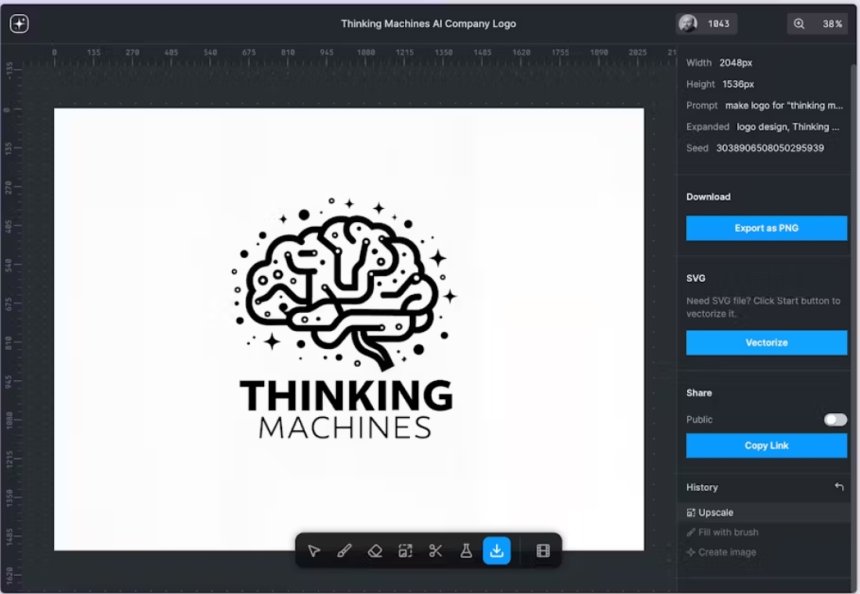
Task: Select the upscale expand tool
Action: pos(405,551)
